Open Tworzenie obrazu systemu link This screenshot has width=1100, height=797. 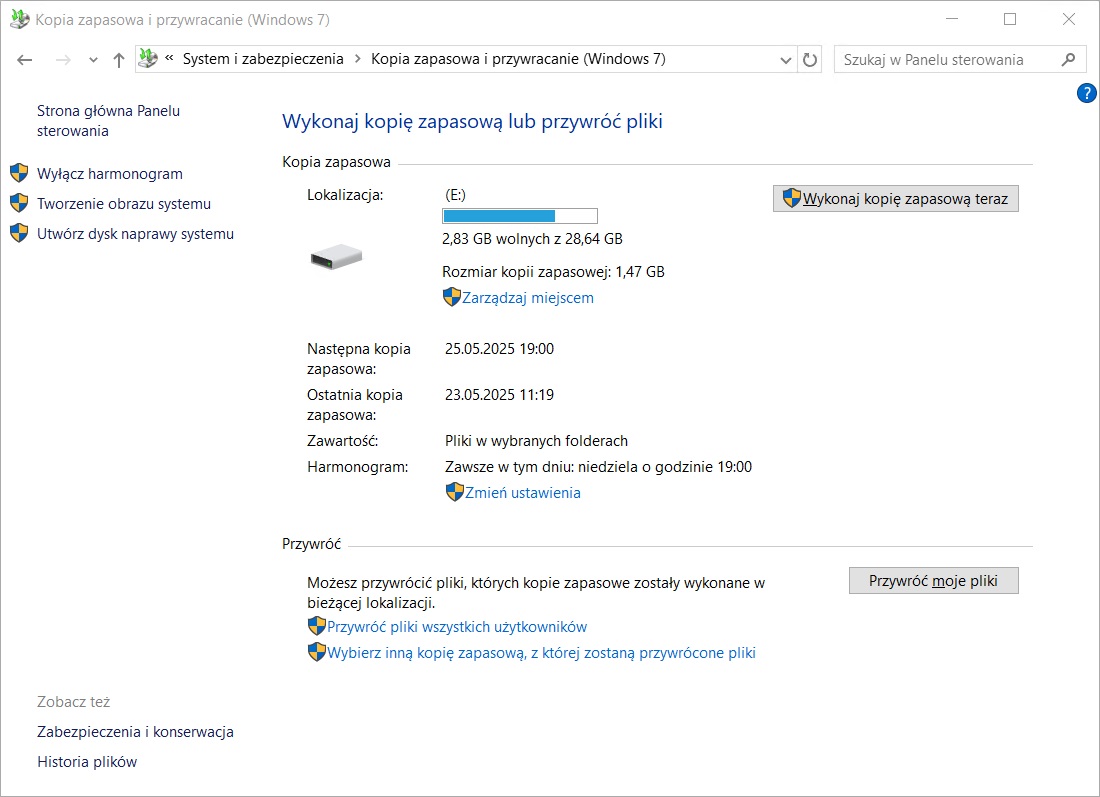(x=123, y=204)
